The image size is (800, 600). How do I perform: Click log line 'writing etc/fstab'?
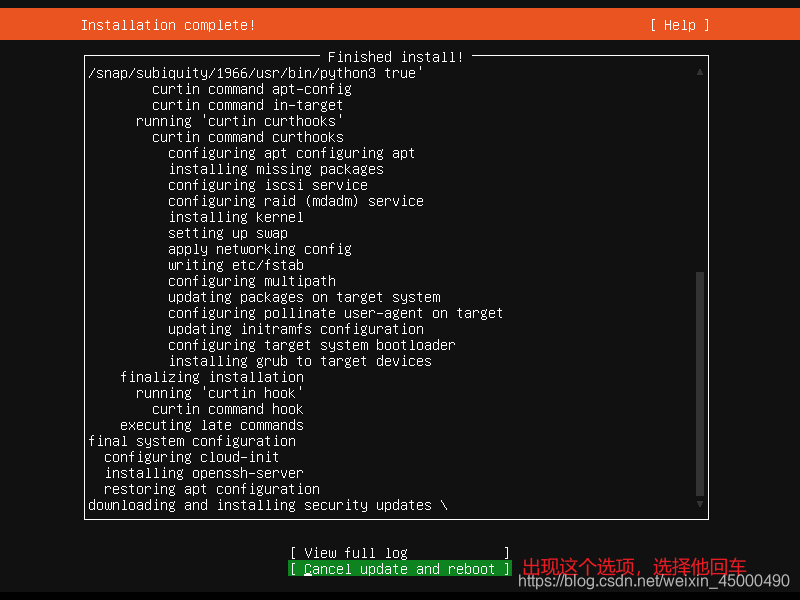click(236, 265)
